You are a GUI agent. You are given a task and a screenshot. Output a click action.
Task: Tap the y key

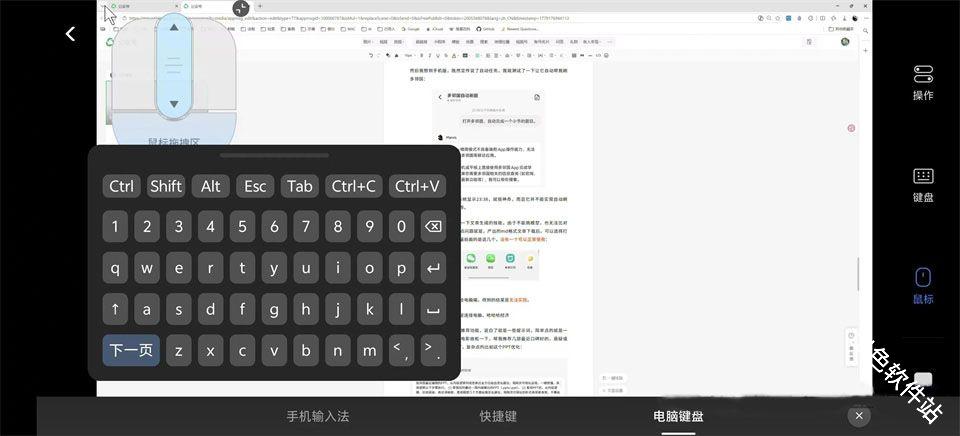pos(274,268)
